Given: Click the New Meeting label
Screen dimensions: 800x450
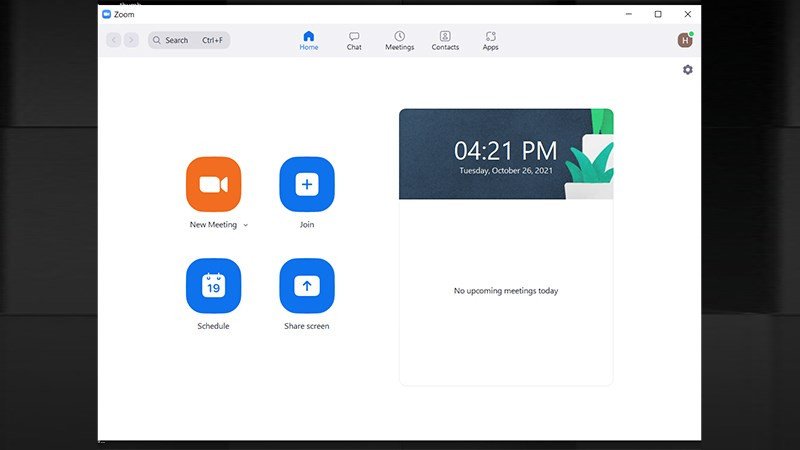Looking at the screenshot, I should pos(213,224).
